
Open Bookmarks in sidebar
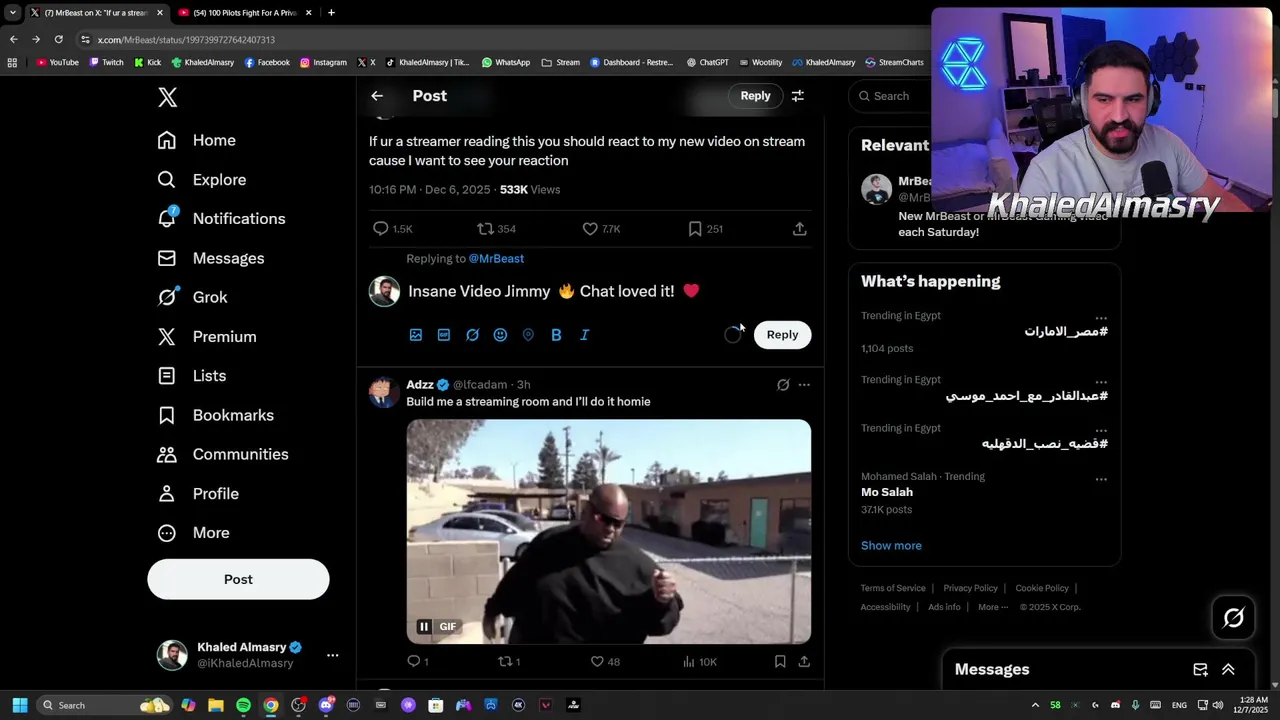point(216,415)
